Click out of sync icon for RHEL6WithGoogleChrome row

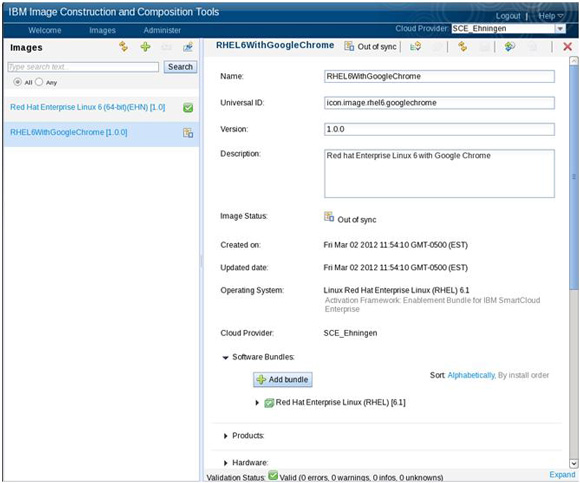[x=188, y=133]
